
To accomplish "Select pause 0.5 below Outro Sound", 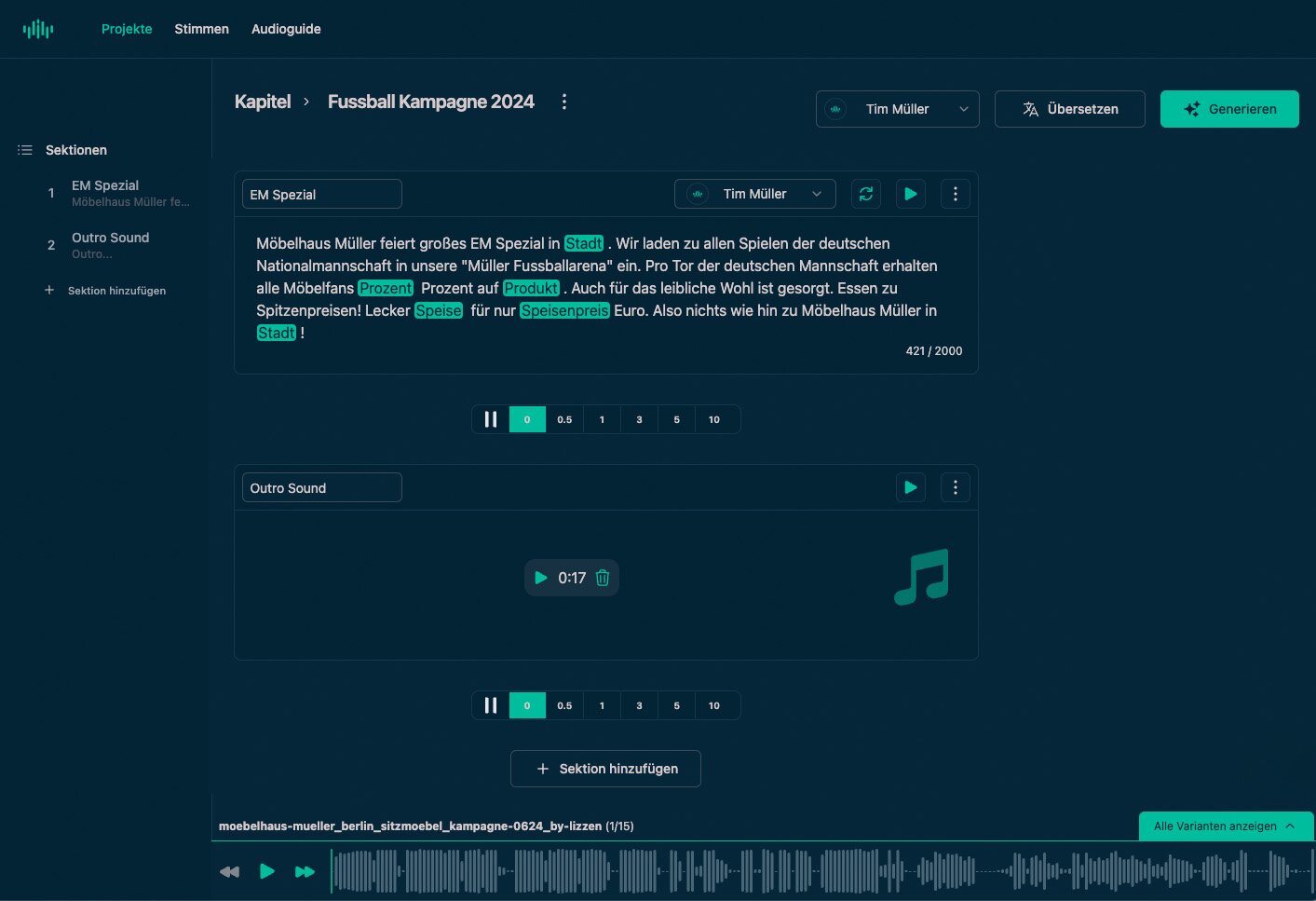I will (564, 705).
